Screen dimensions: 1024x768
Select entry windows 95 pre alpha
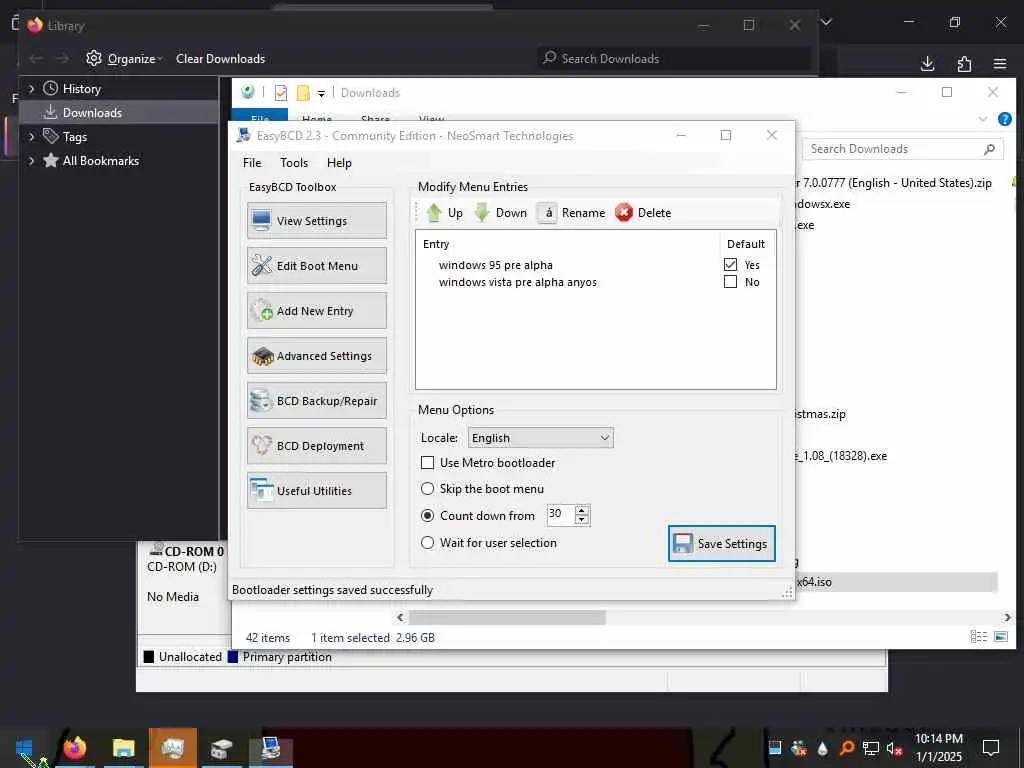496,265
